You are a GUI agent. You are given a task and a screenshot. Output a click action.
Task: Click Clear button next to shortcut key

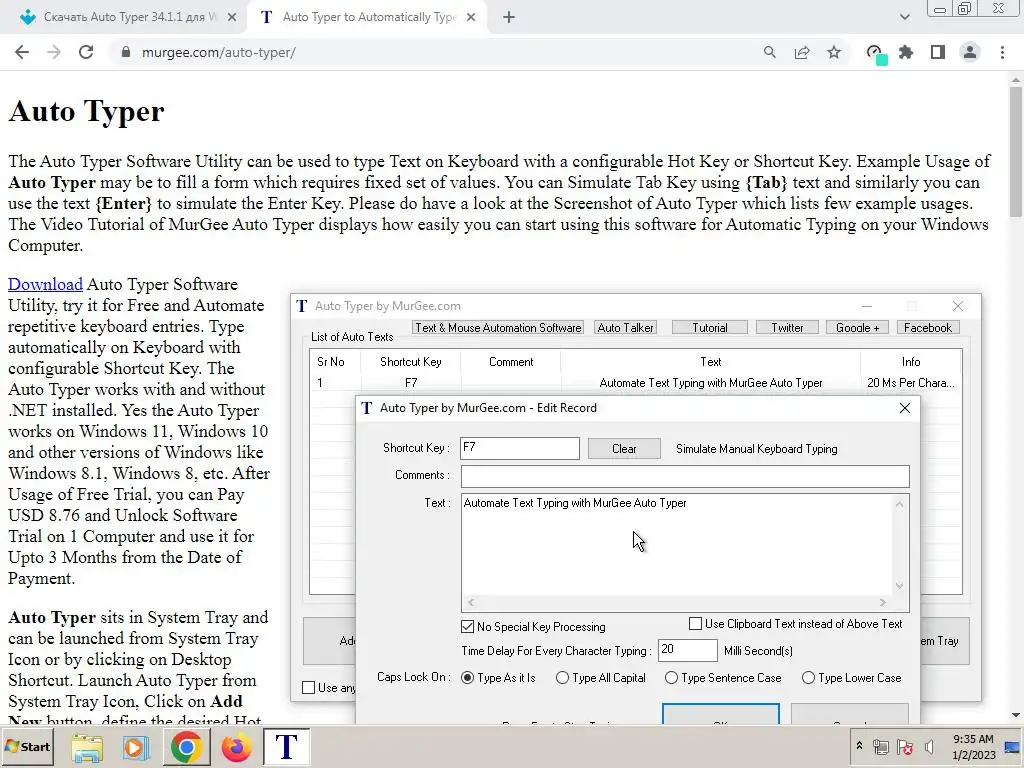tap(624, 449)
